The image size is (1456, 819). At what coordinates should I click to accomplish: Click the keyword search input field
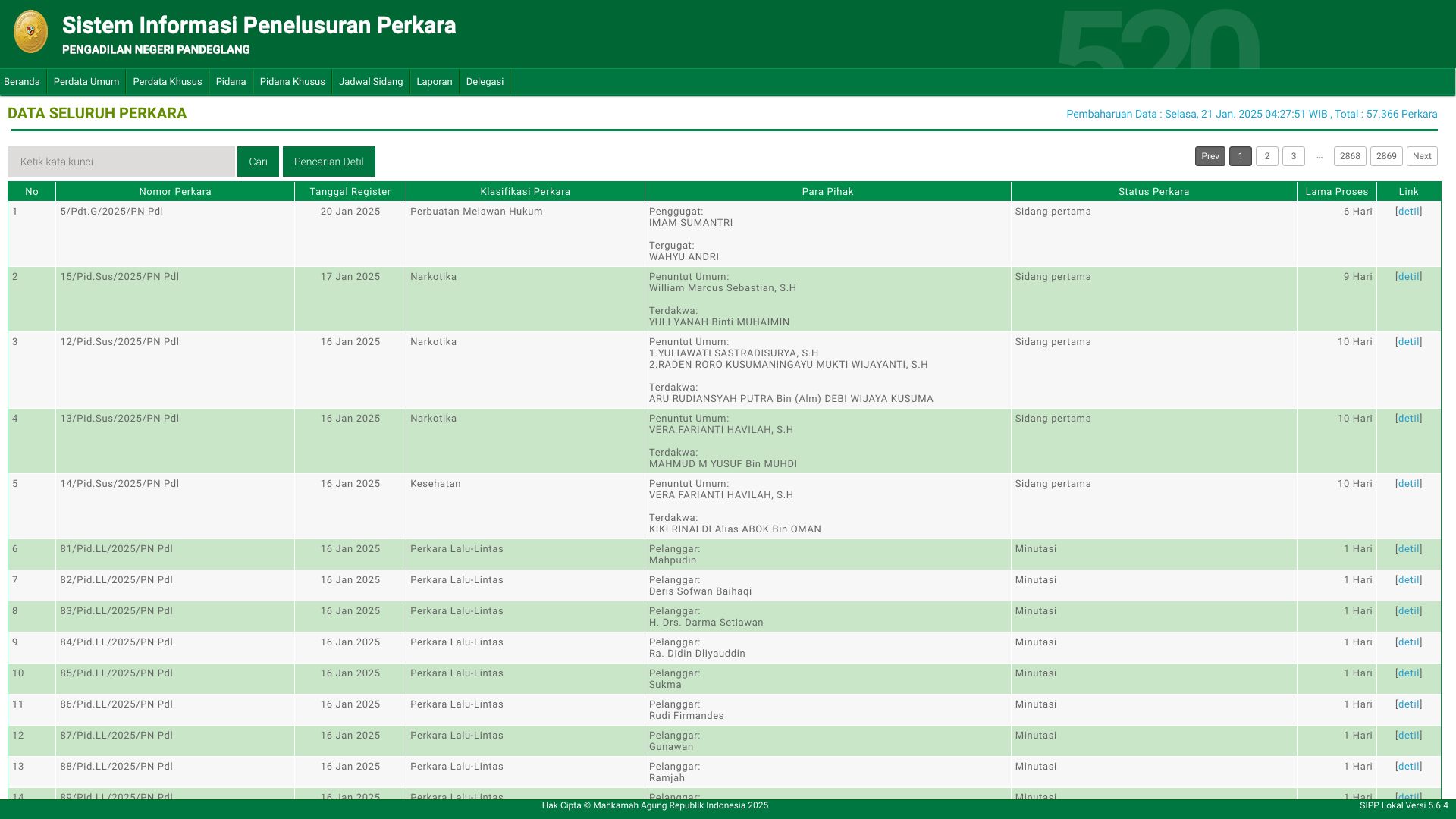click(x=121, y=160)
